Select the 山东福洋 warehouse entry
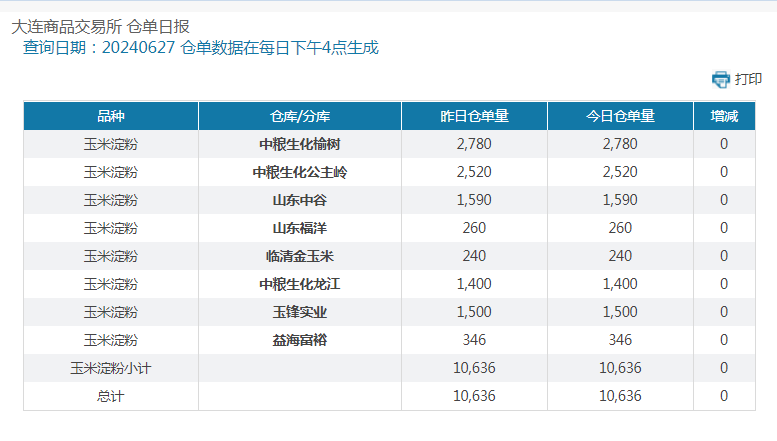This screenshot has height=441, width=777. pyautogui.click(x=300, y=228)
